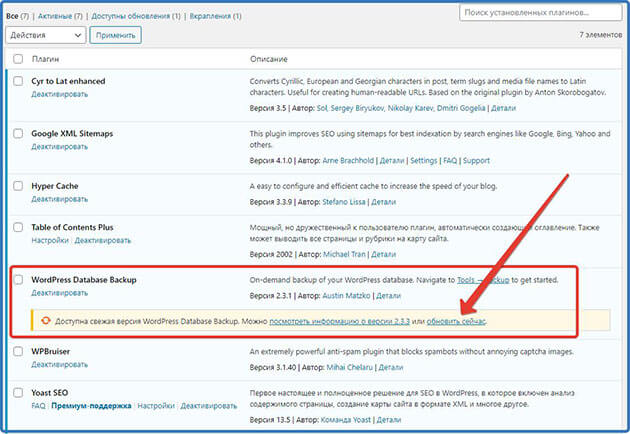Screen dimensions: 630x434
Task: Check the Hyper Cache plugin checkbox
Action: point(18,186)
